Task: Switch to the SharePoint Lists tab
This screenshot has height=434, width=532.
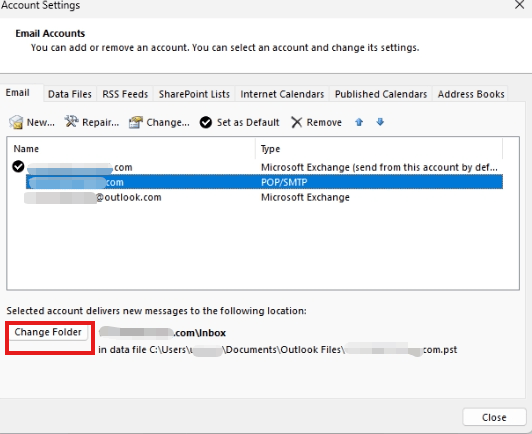Action: coord(194,94)
